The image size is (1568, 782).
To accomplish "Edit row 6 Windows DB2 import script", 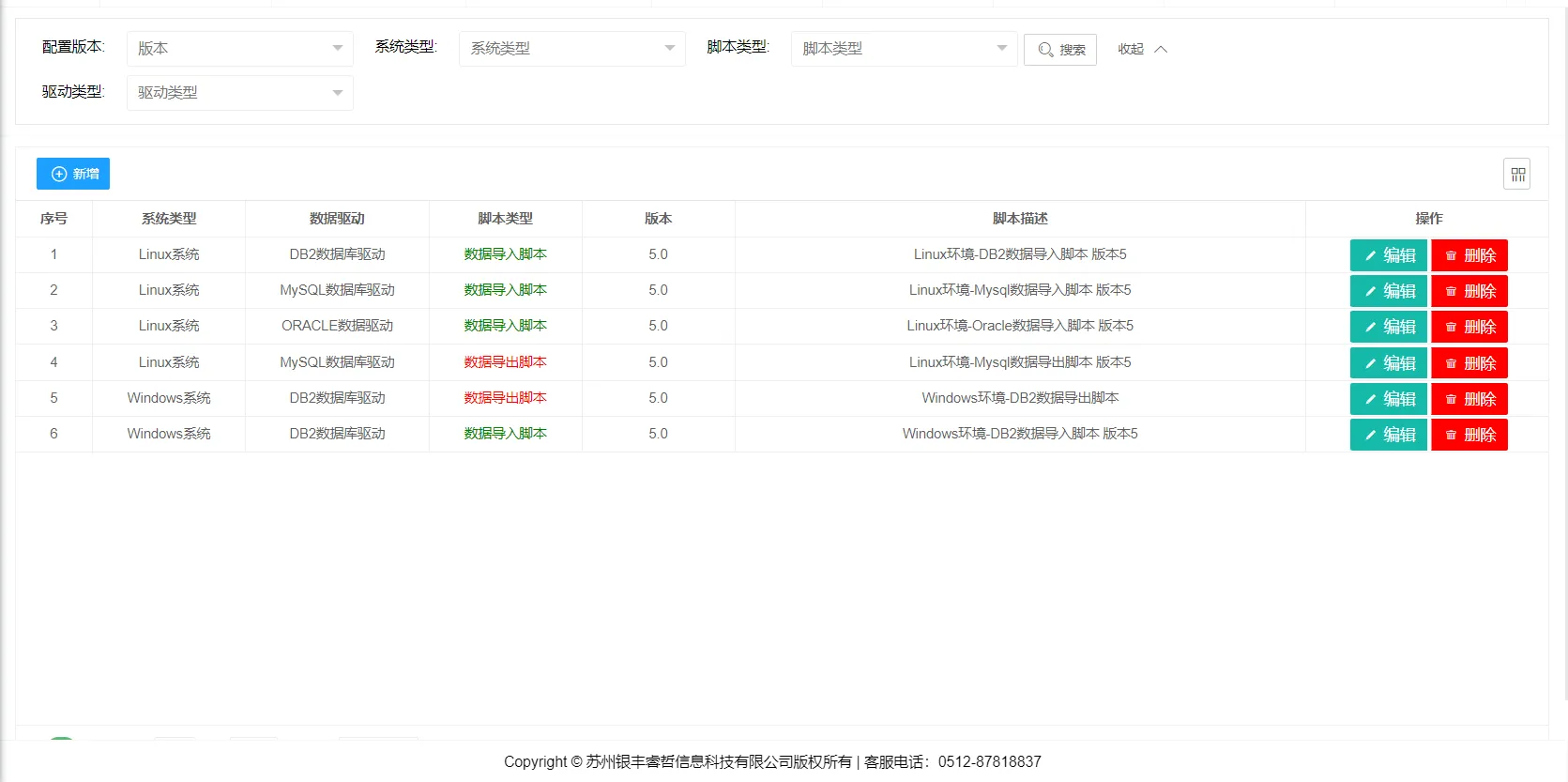I will (x=1388, y=435).
